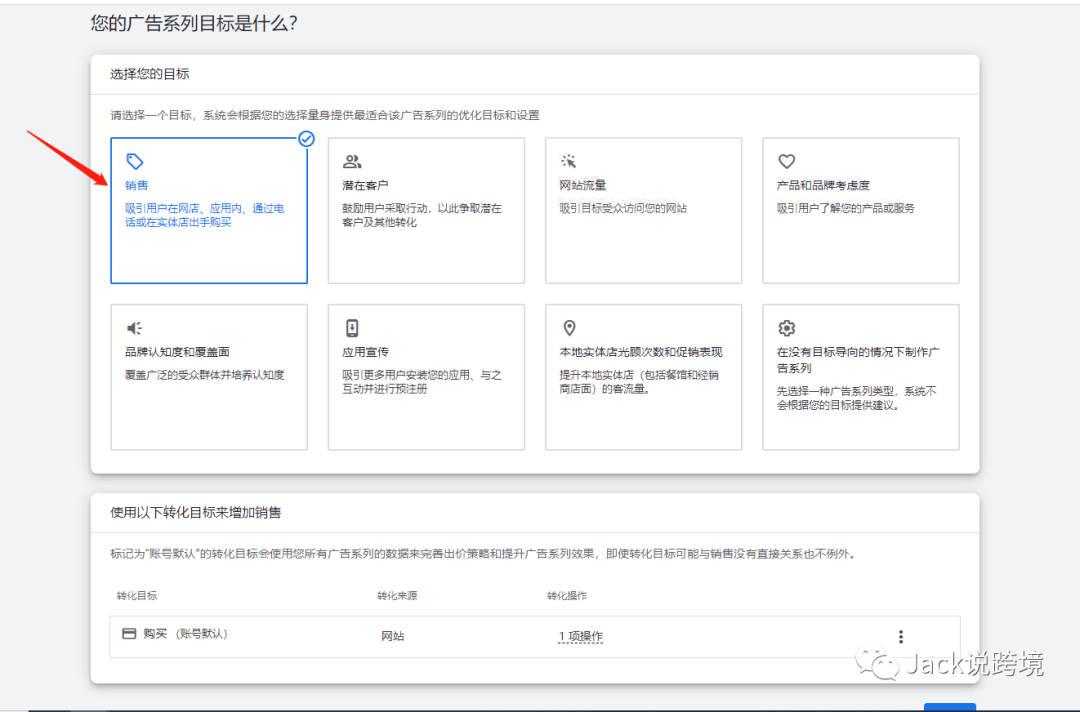Click the 转化来源 column header
The height and width of the screenshot is (712, 1080).
point(397,596)
